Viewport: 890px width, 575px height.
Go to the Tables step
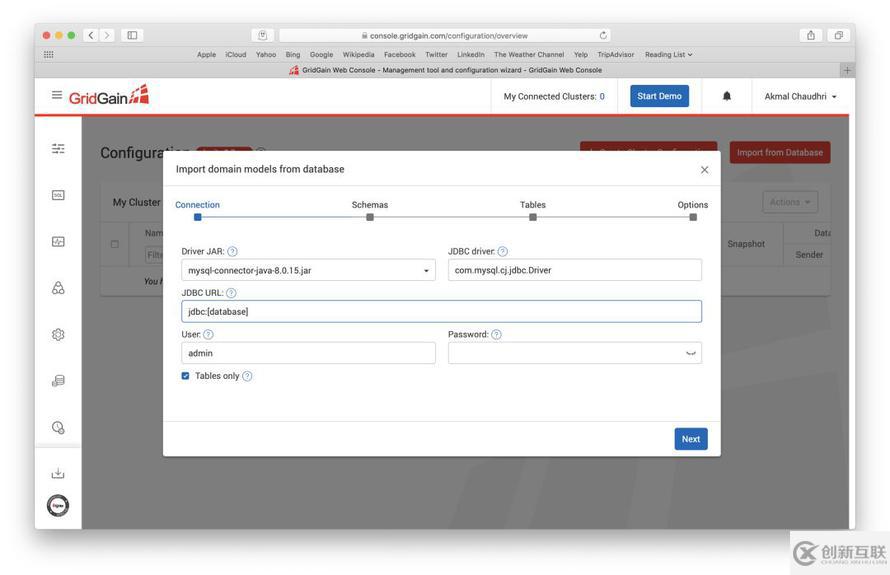[532, 209]
